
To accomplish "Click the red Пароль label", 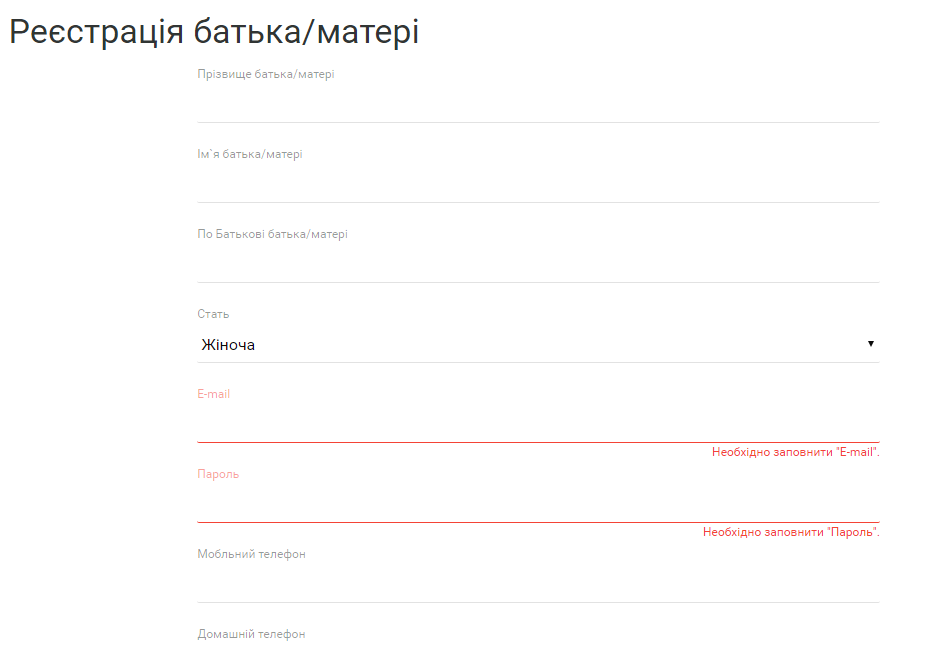I will [x=218, y=474].
